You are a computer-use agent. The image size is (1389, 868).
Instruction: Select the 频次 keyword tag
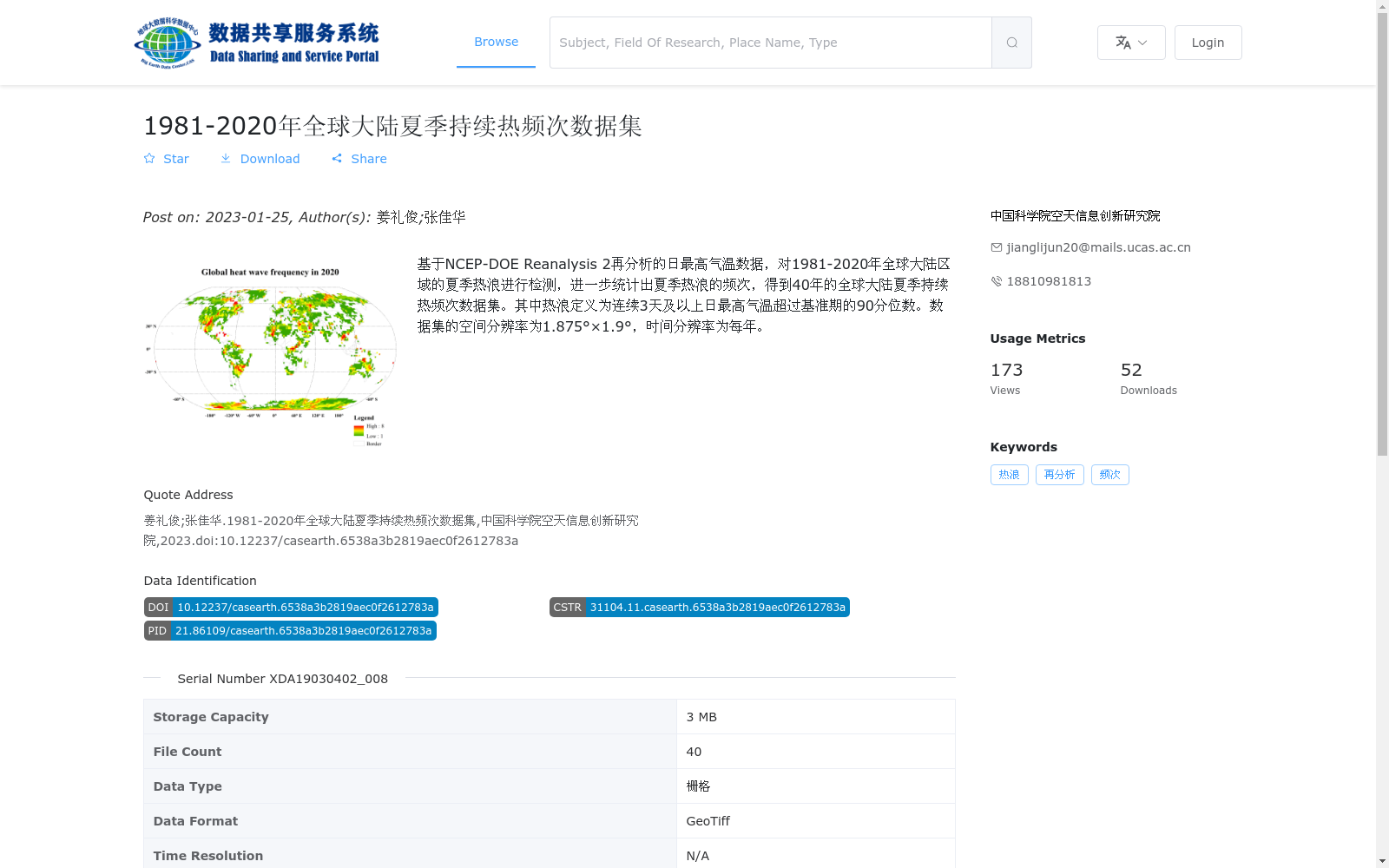click(1109, 475)
